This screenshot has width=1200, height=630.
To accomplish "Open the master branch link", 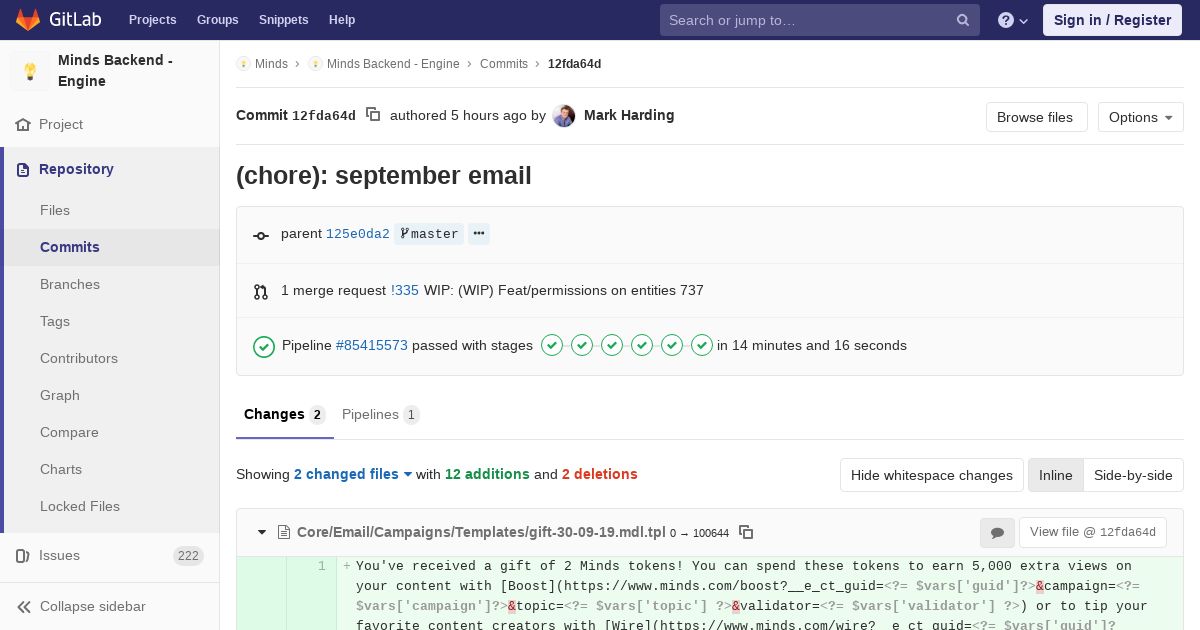I will (x=429, y=234).
